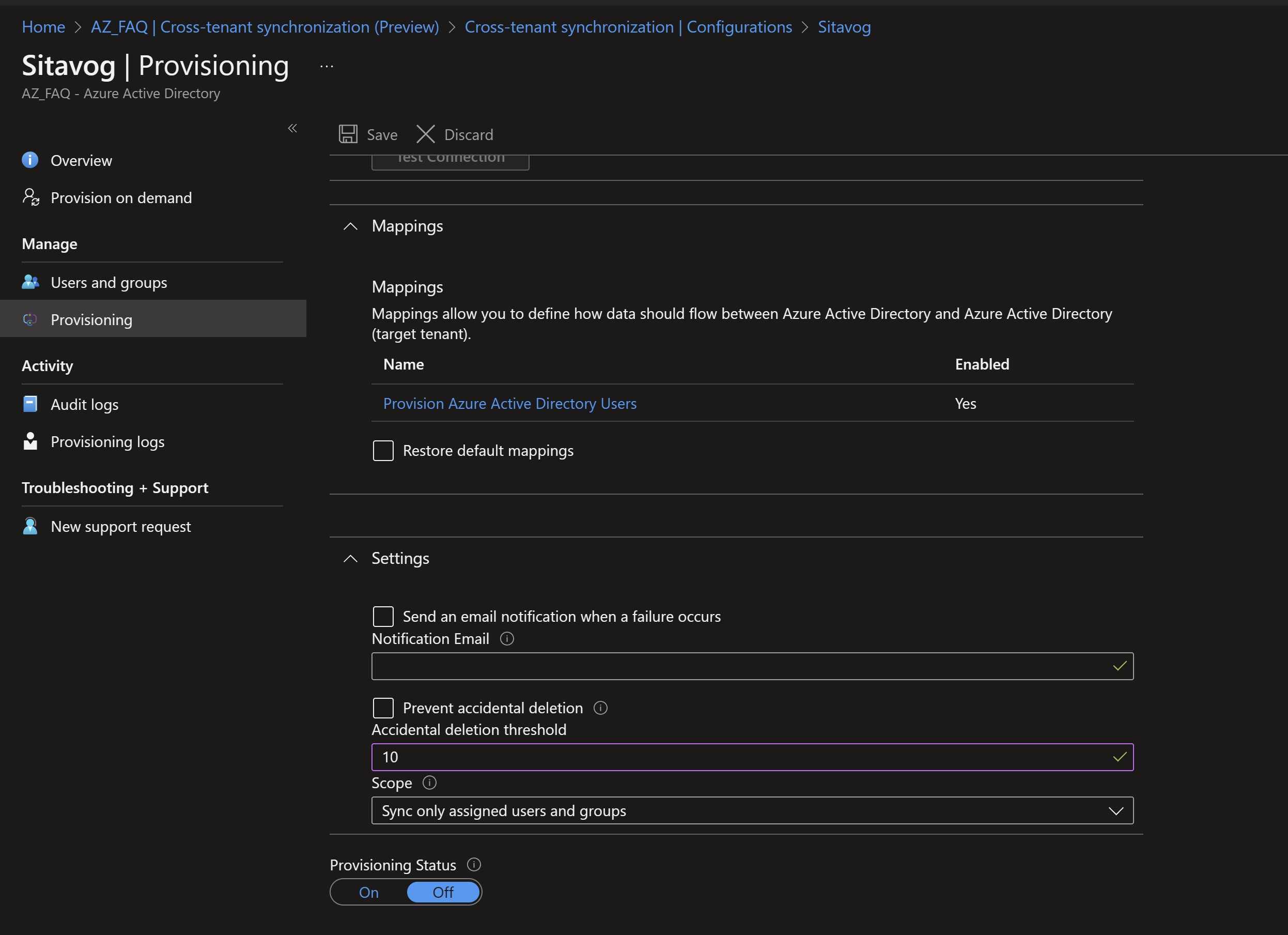Select Provisioning in sidebar
This screenshot has height=935, width=1288.
pyautogui.click(x=153, y=319)
